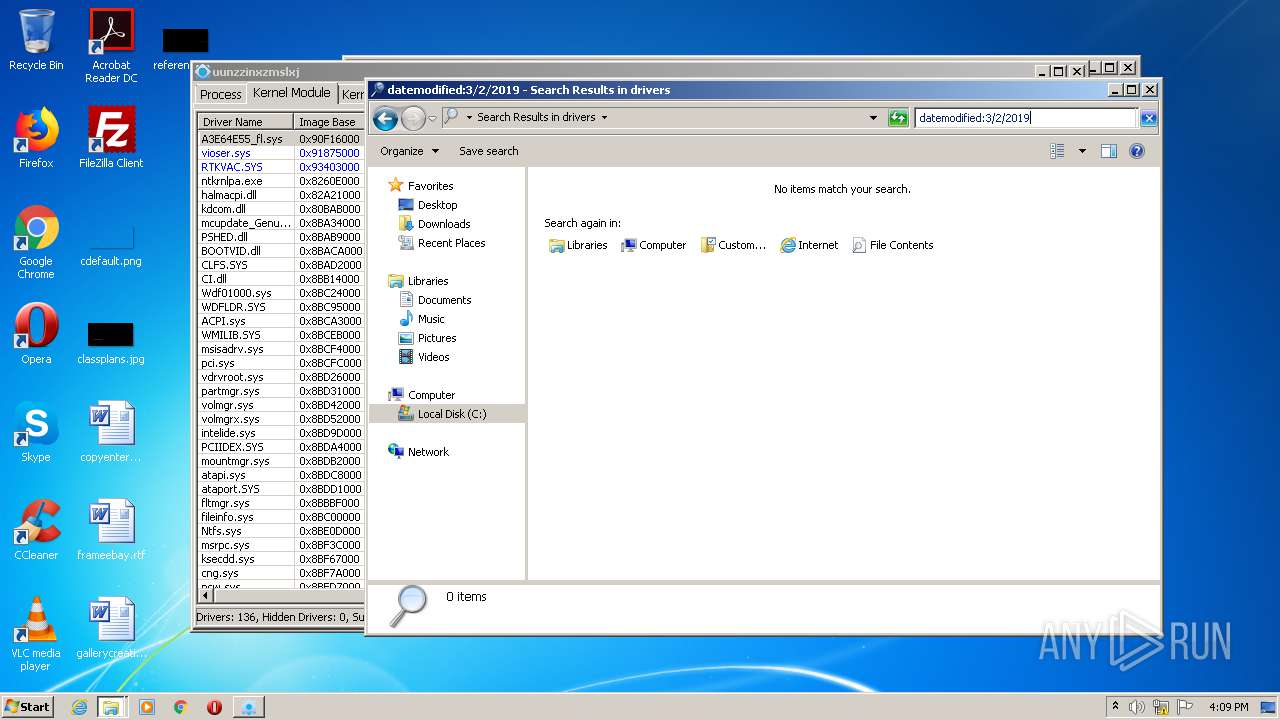This screenshot has height=720, width=1280.
Task: Open CCleaner desktop icon
Action: tap(36, 530)
